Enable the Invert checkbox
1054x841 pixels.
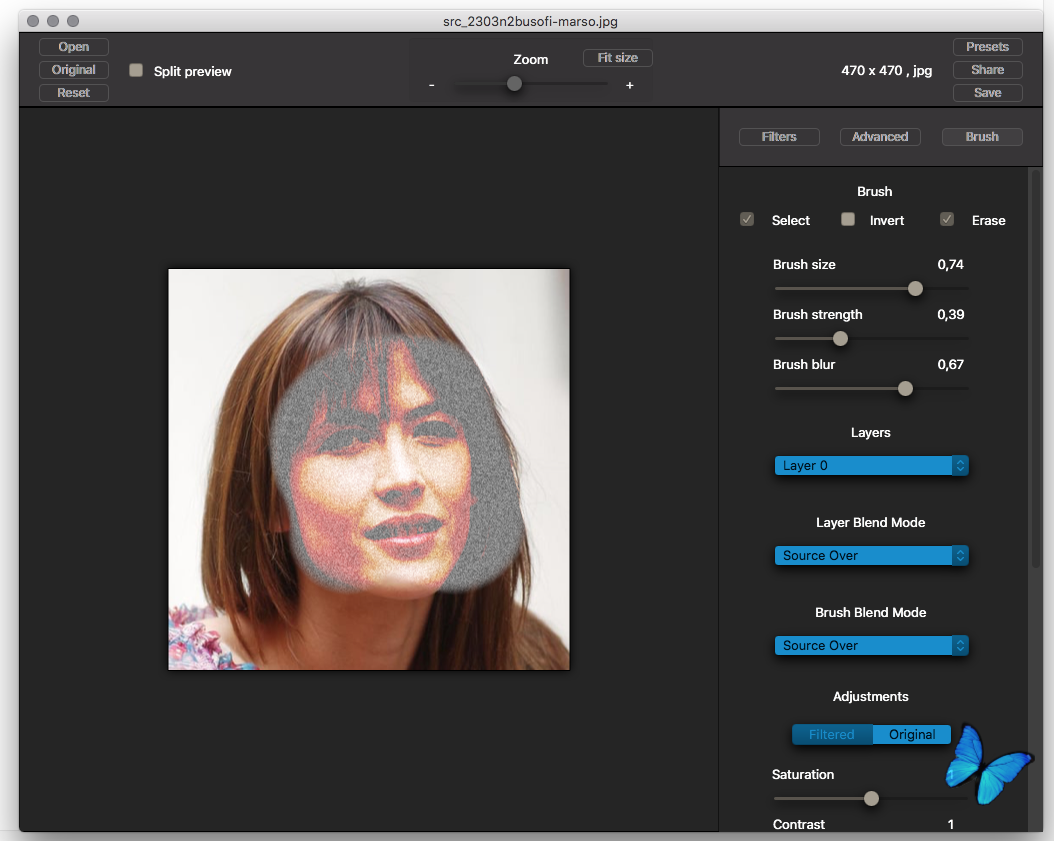[848, 219]
